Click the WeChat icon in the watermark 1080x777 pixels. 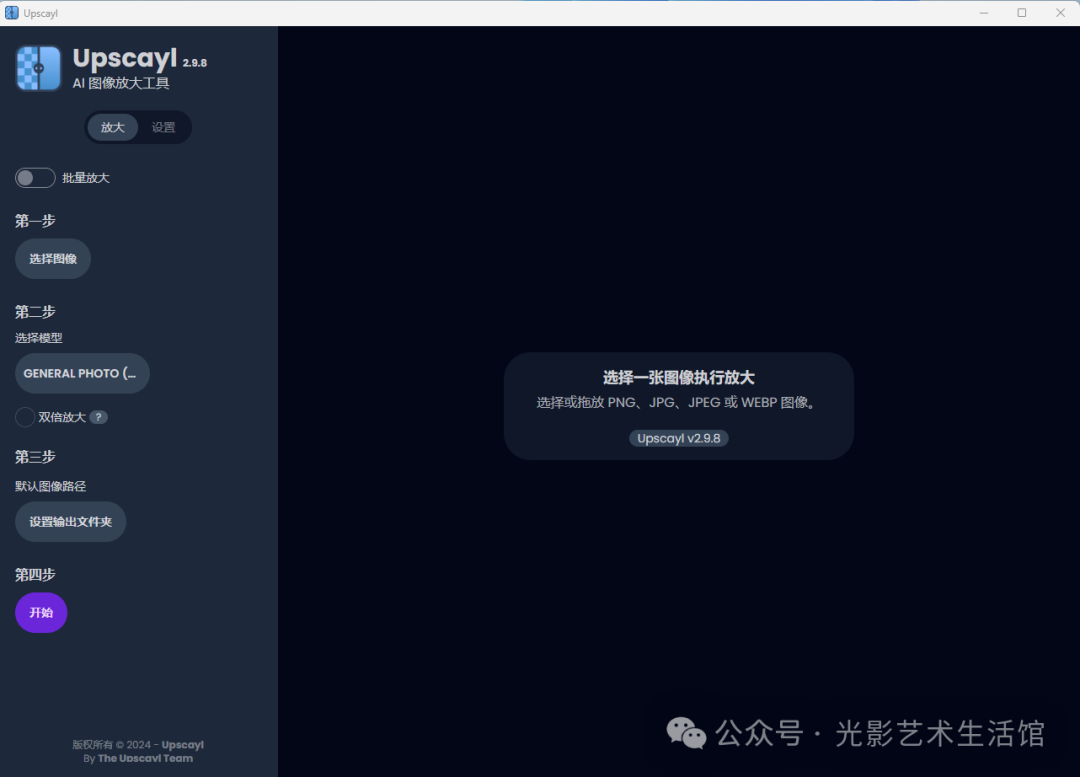pyautogui.click(x=686, y=733)
